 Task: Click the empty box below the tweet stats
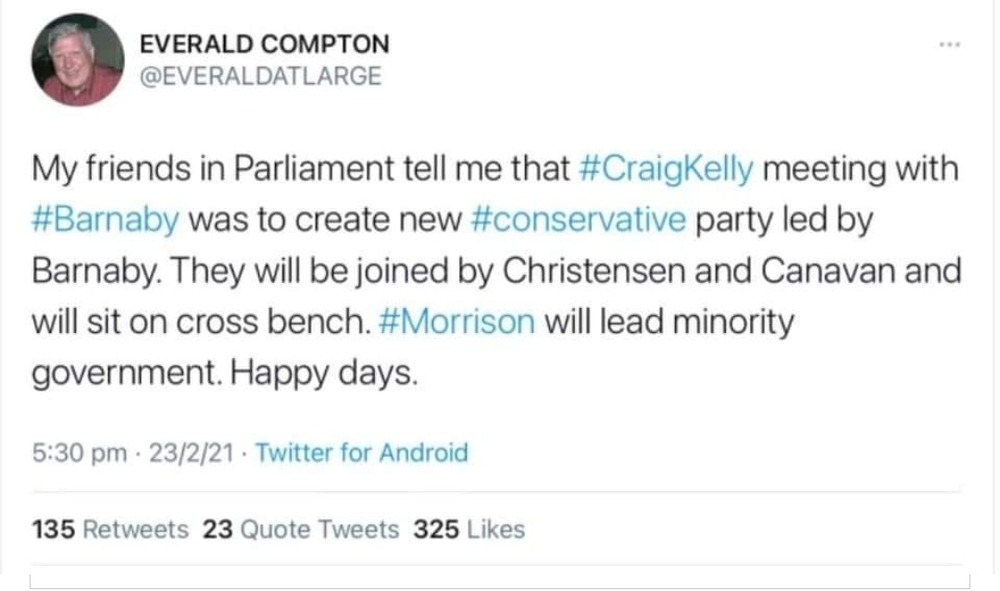(500, 580)
